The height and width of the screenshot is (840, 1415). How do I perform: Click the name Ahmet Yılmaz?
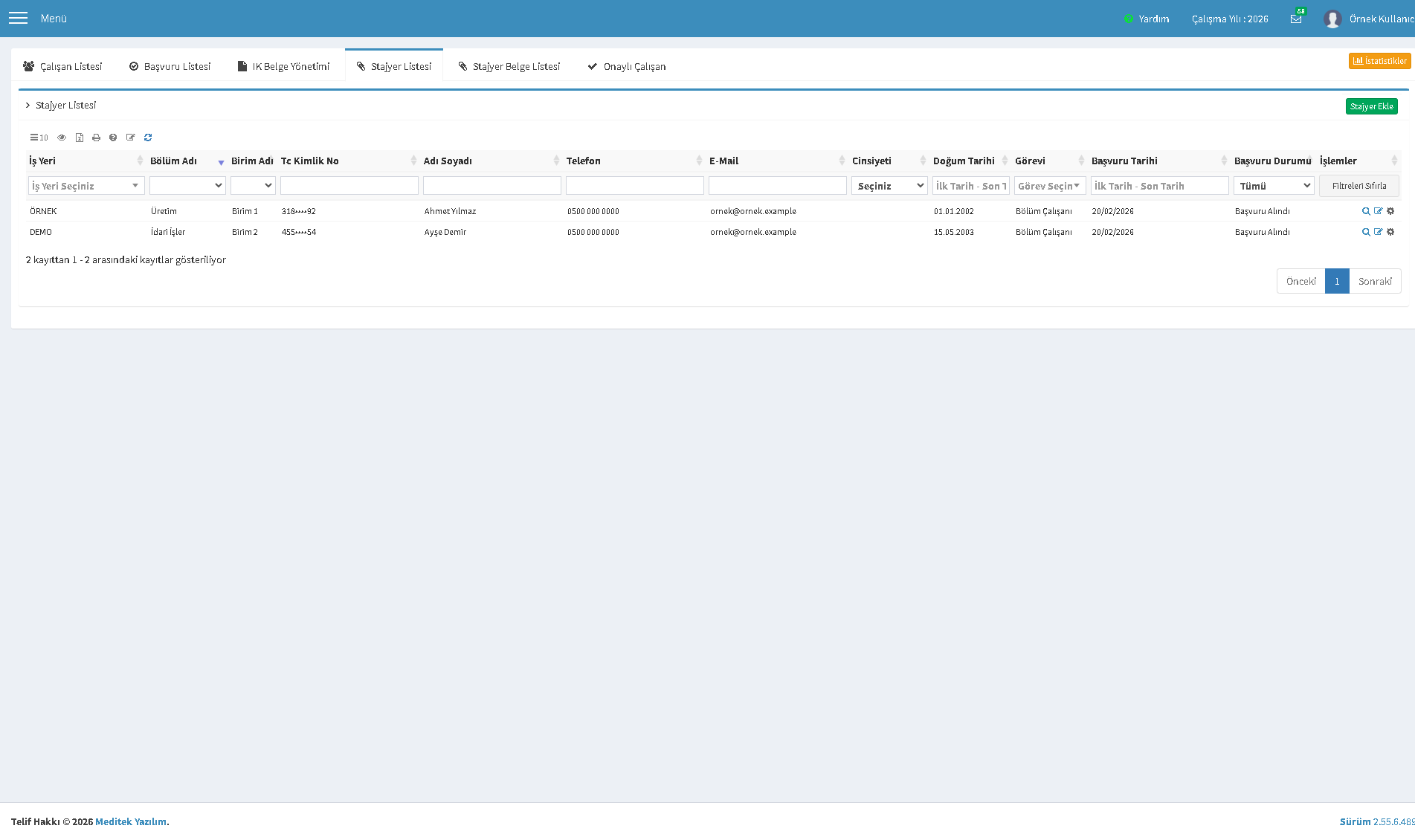(x=450, y=211)
